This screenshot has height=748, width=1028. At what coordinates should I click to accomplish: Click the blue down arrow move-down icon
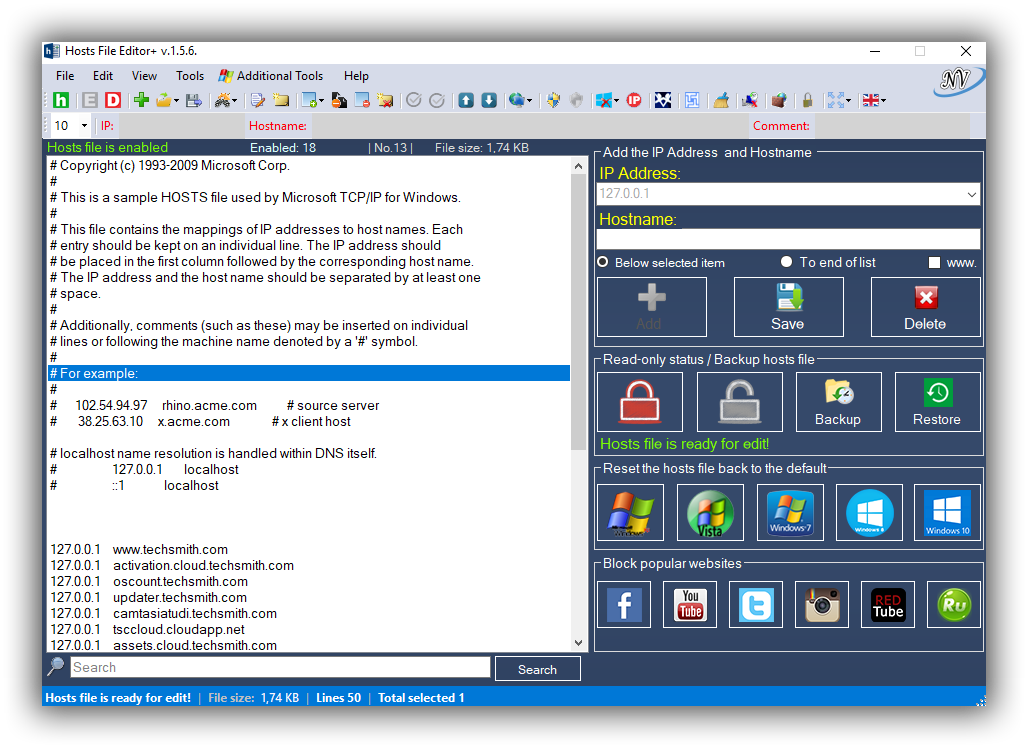click(489, 100)
